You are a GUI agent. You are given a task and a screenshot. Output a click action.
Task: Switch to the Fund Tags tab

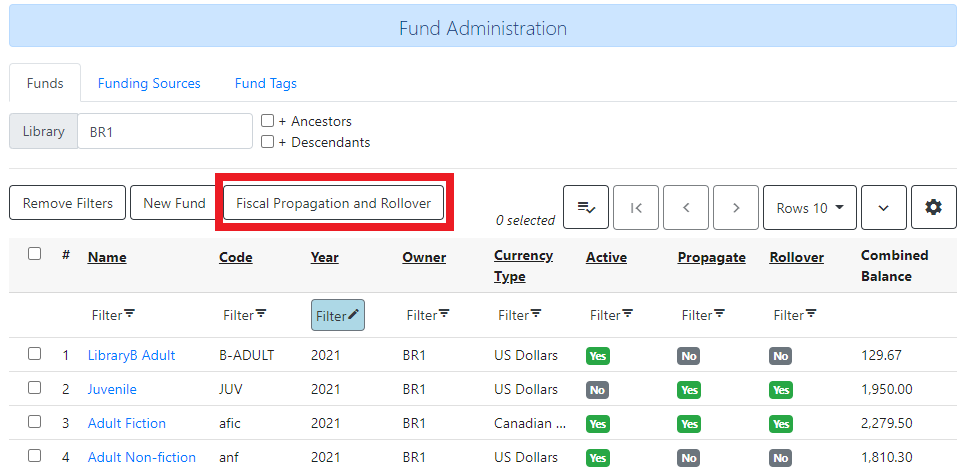[x=265, y=84]
